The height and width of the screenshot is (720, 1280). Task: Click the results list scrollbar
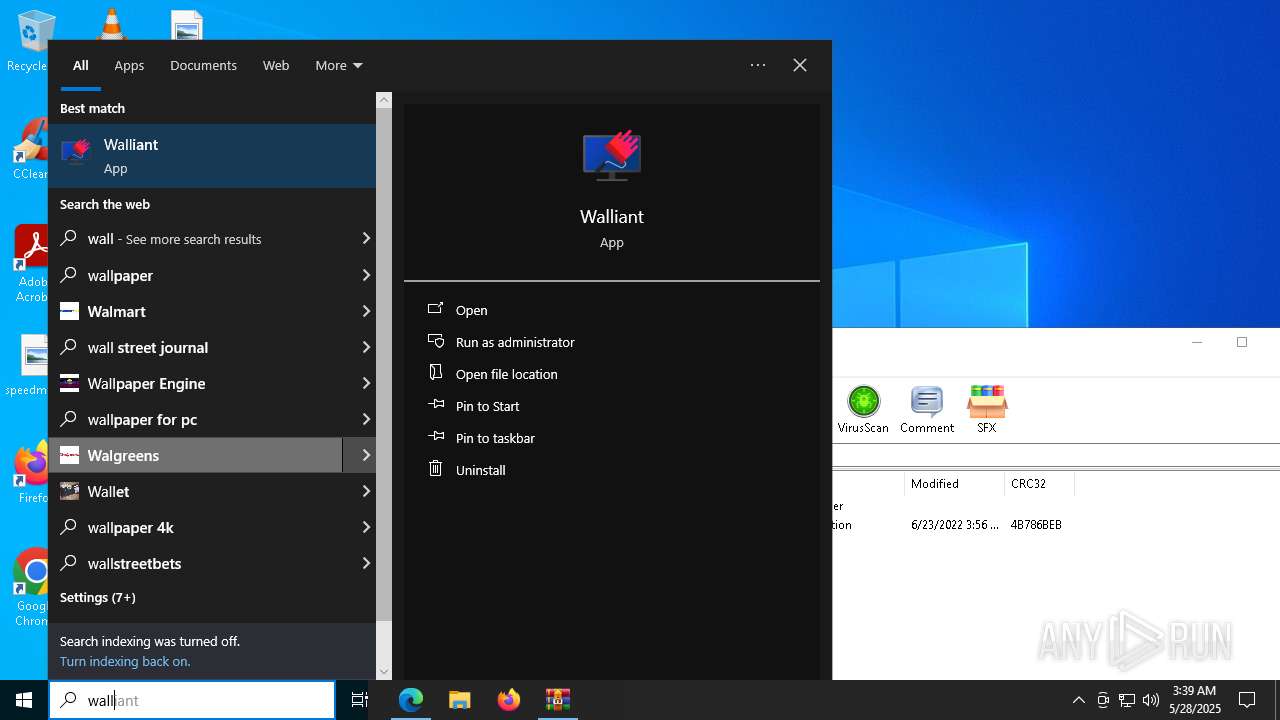pyautogui.click(x=384, y=365)
